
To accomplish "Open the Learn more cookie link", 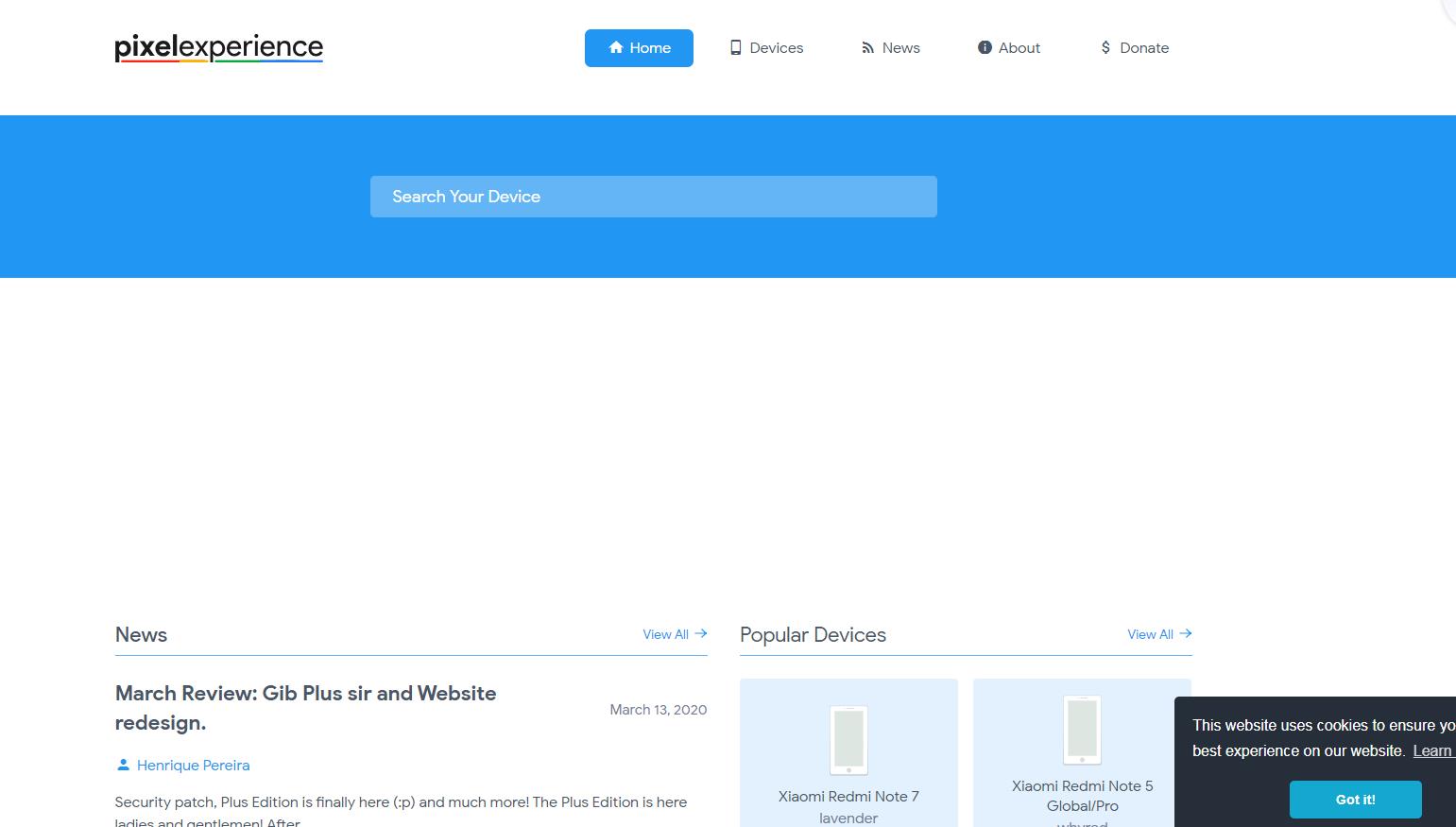I will point(1433,750).
